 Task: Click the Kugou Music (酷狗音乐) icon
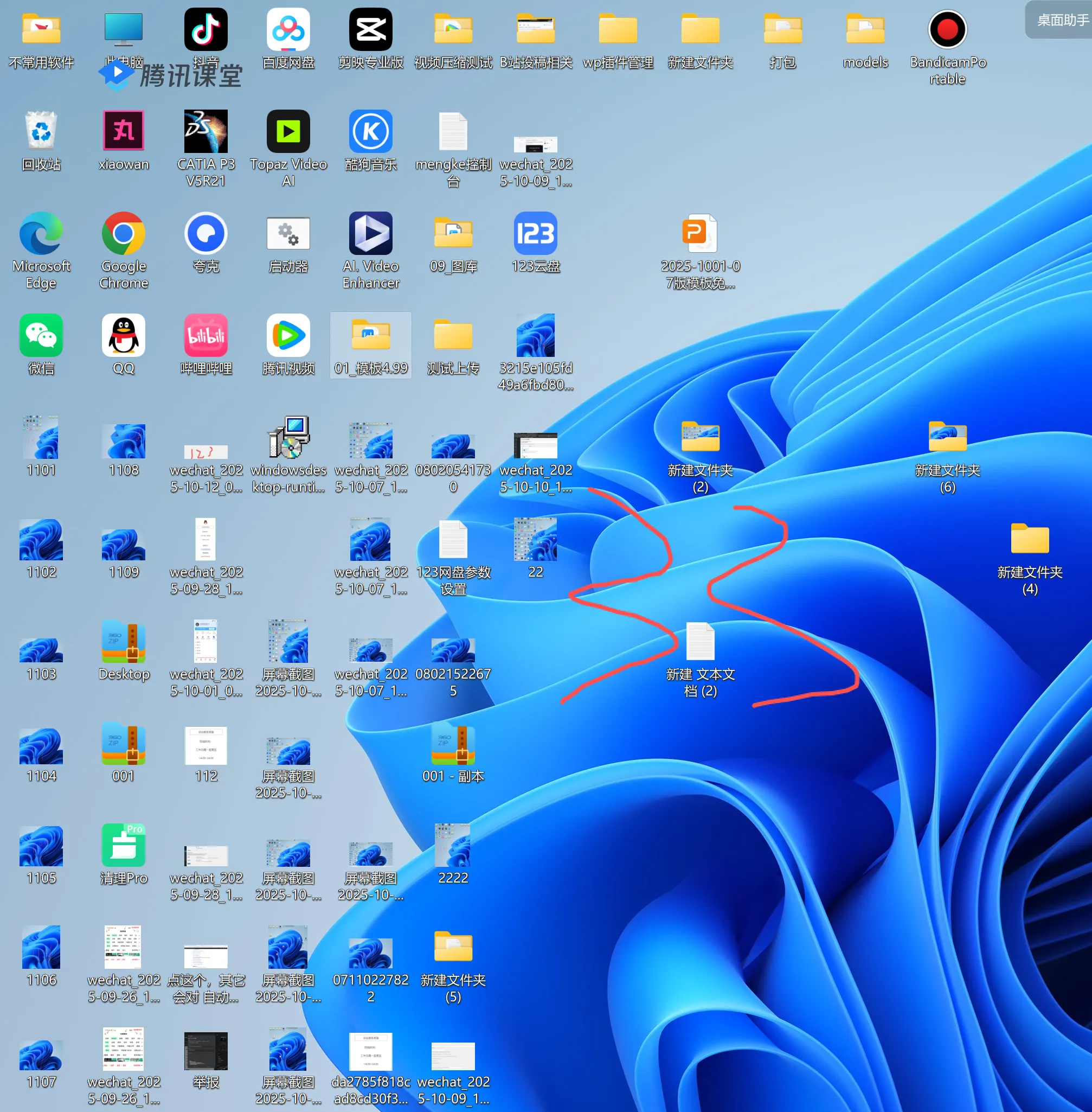coord(370,132)
